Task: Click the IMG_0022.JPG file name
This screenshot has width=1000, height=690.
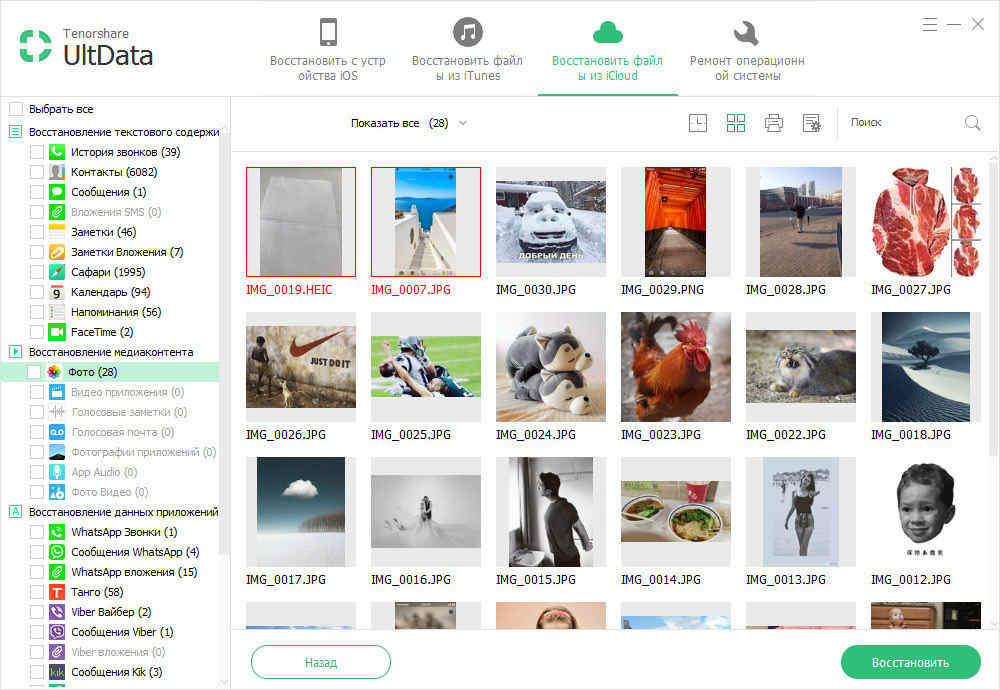Action: (x=786, y=435)
